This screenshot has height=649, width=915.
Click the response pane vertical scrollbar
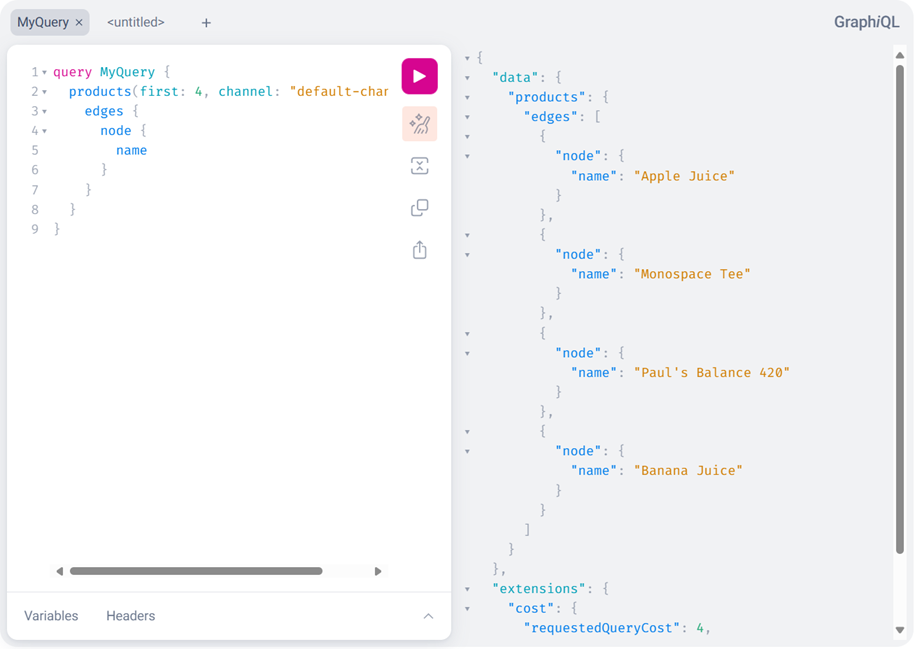900,300
